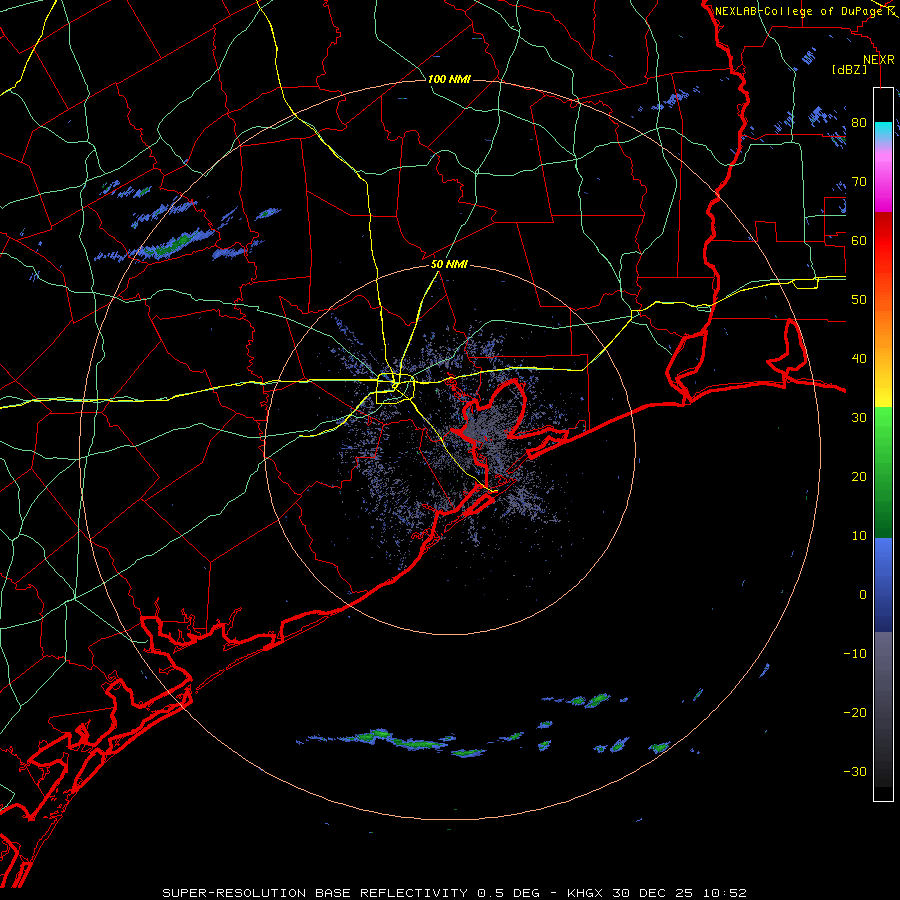Click the -30 dBZ scale value

point(855,771)
